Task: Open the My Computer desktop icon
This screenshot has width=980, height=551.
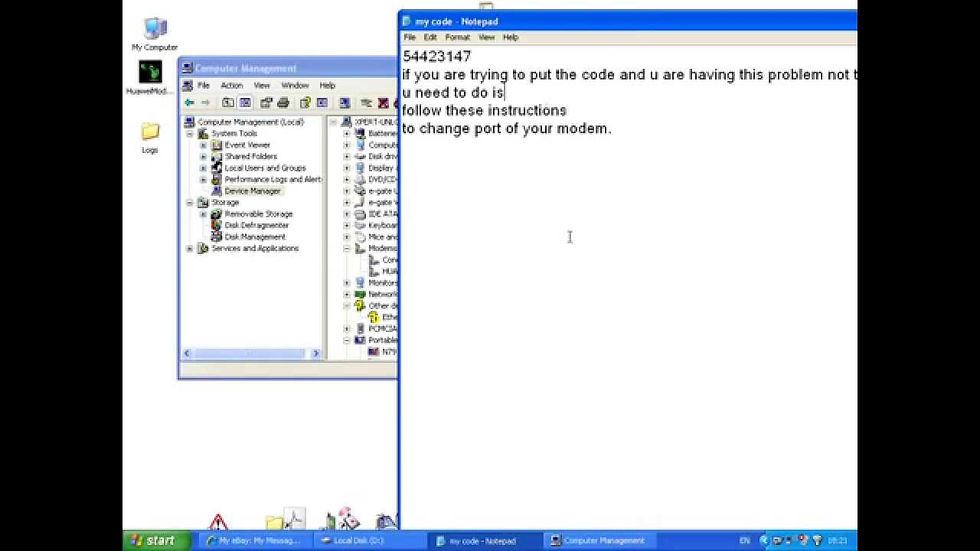Action: coord(154,28)
